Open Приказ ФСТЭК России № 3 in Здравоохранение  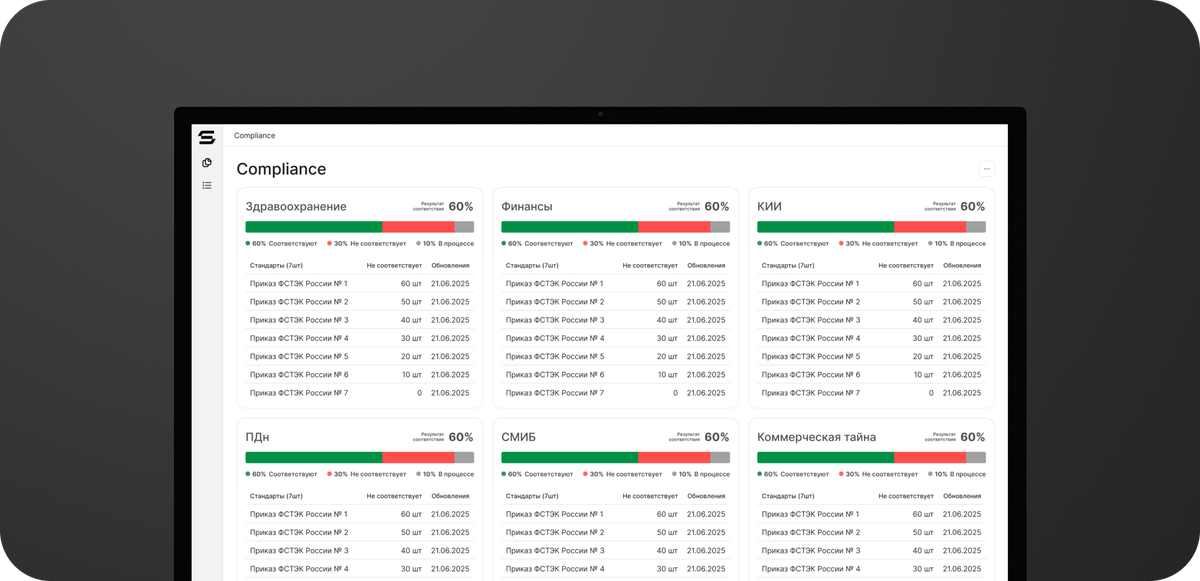click(x=299, y=320)
